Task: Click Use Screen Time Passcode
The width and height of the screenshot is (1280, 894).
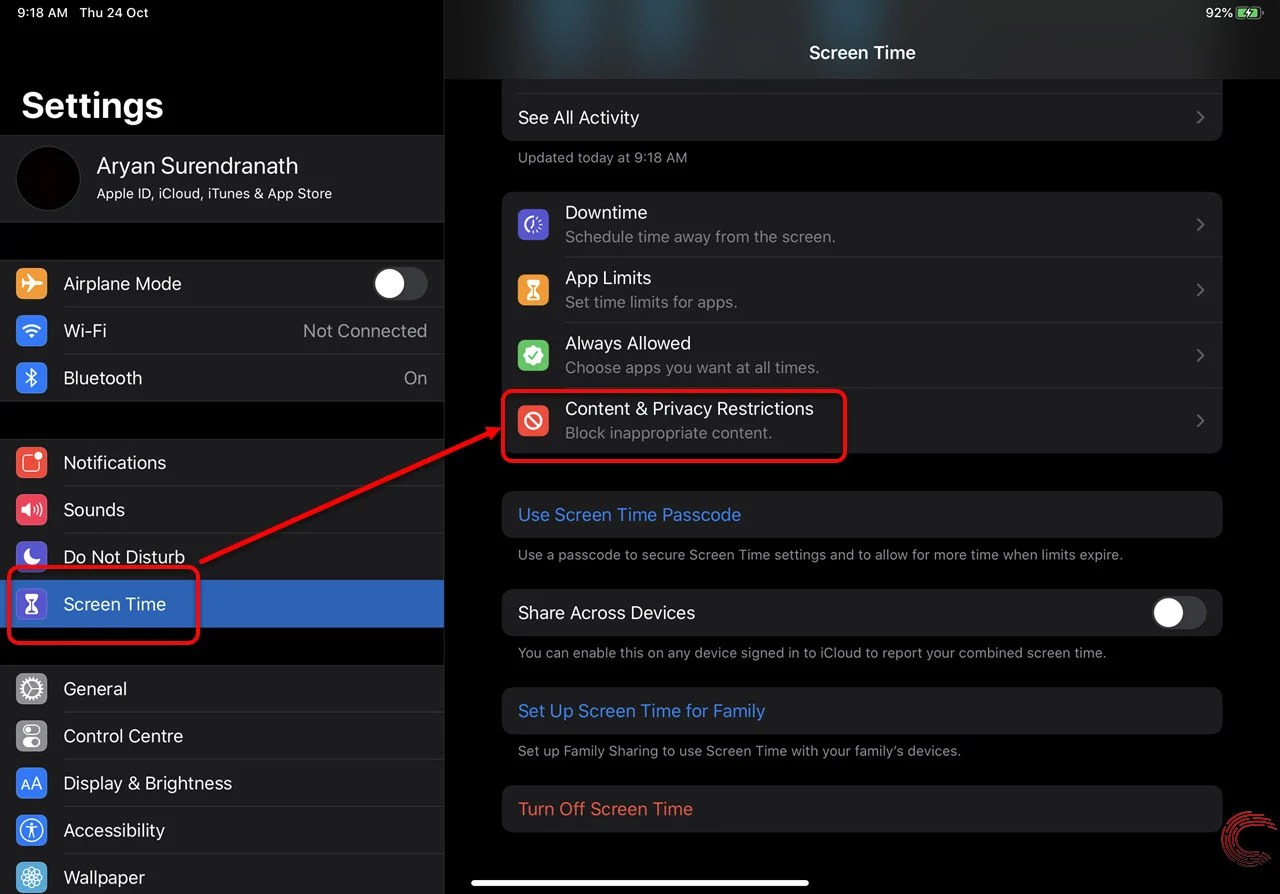Action: (x=629, y=514)
